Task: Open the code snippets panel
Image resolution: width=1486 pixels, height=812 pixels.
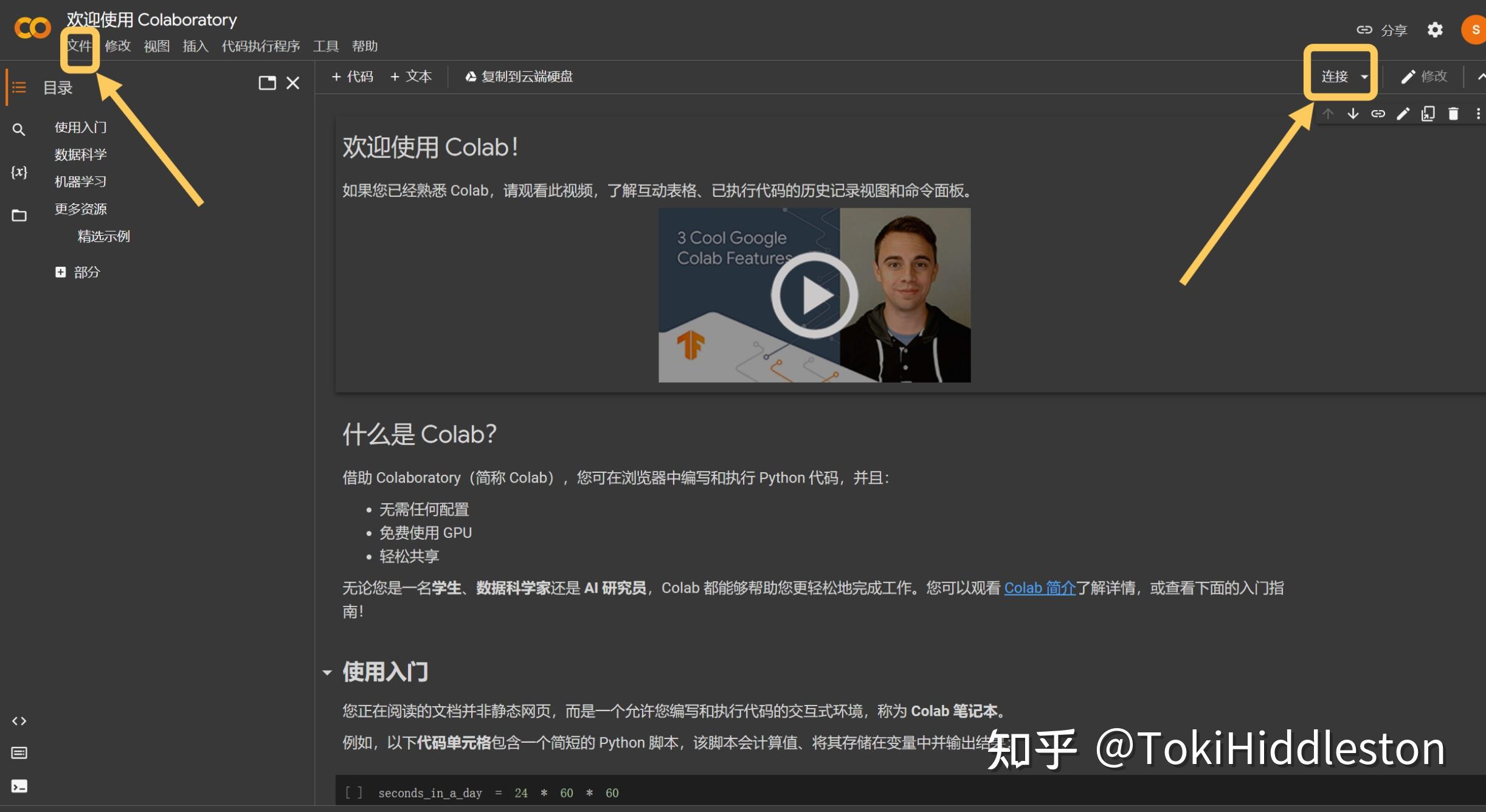Action: 19,721
